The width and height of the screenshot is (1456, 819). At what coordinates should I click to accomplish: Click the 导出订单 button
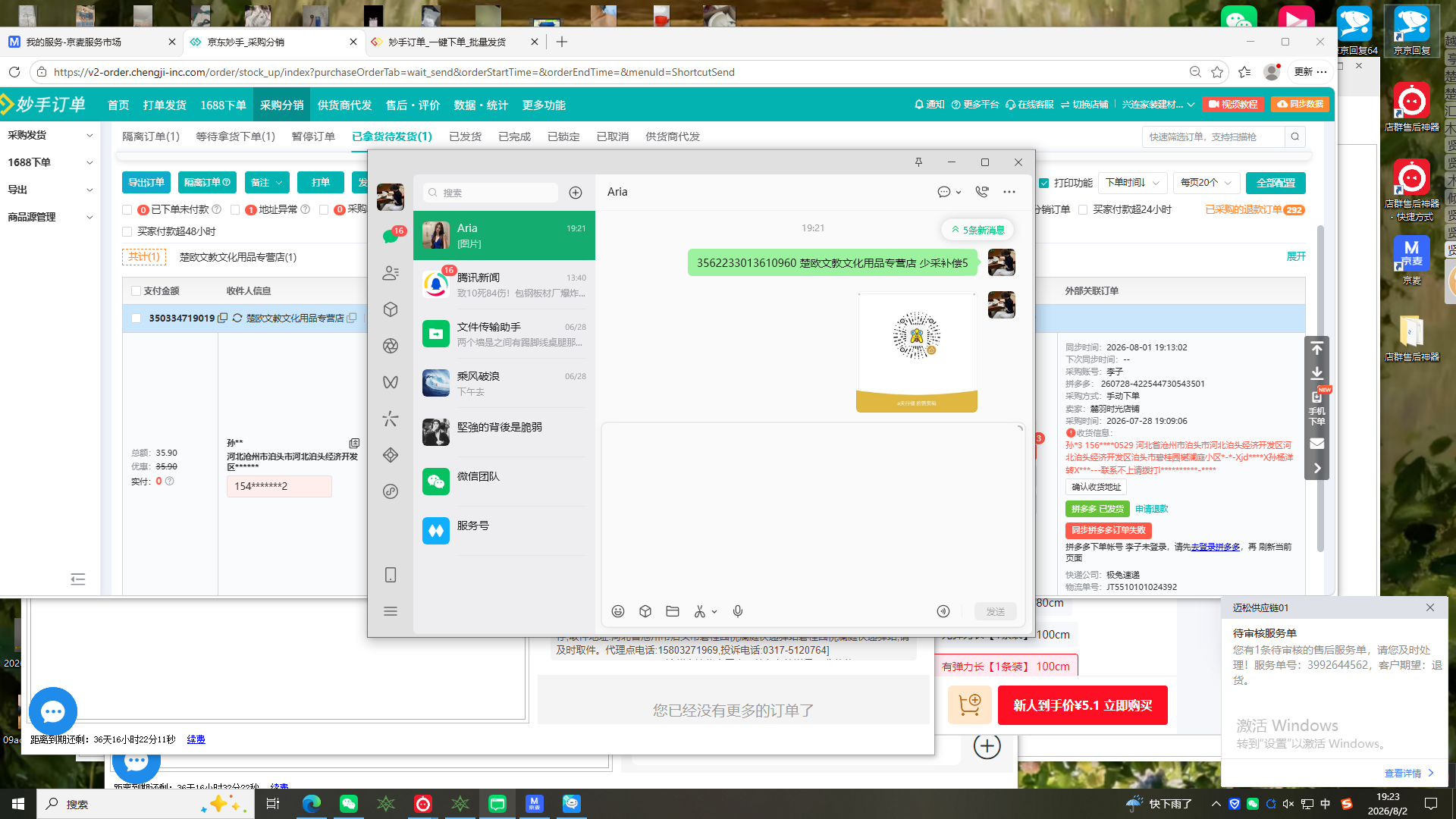pyautogui.click(x=146, y=183)
